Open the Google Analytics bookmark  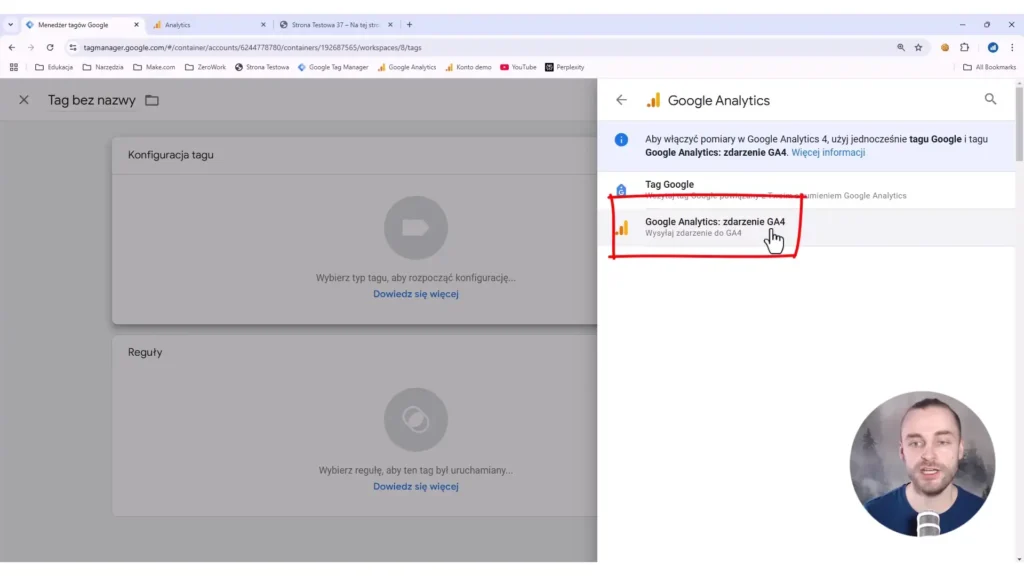point(406,67)
